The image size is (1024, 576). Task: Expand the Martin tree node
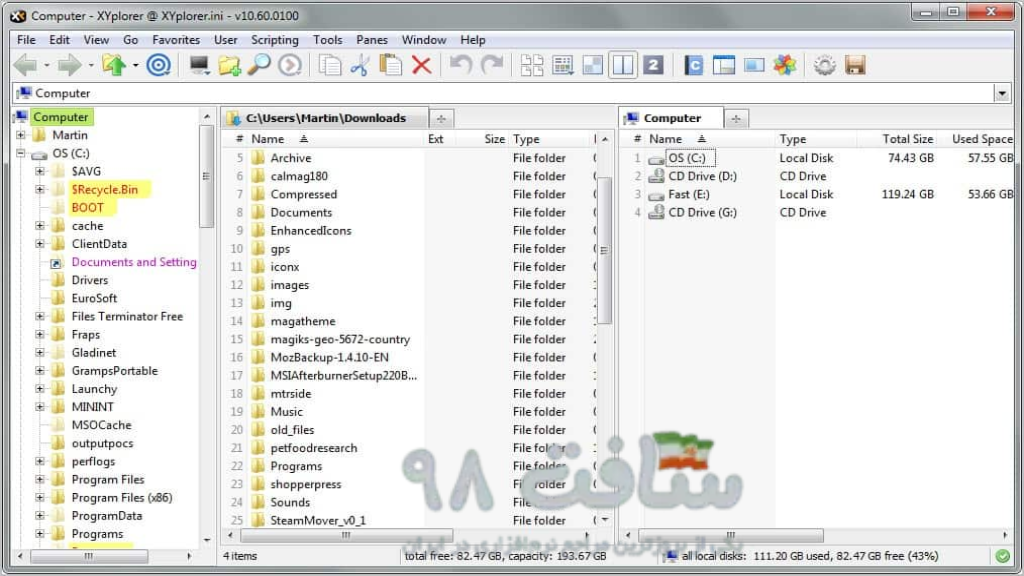click(x=21, y=135)
